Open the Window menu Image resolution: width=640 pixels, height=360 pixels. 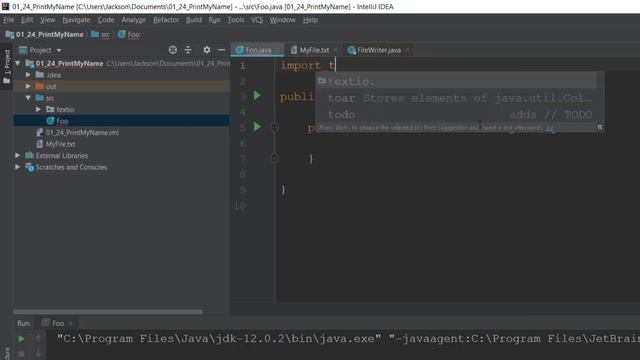pos(282,20)
